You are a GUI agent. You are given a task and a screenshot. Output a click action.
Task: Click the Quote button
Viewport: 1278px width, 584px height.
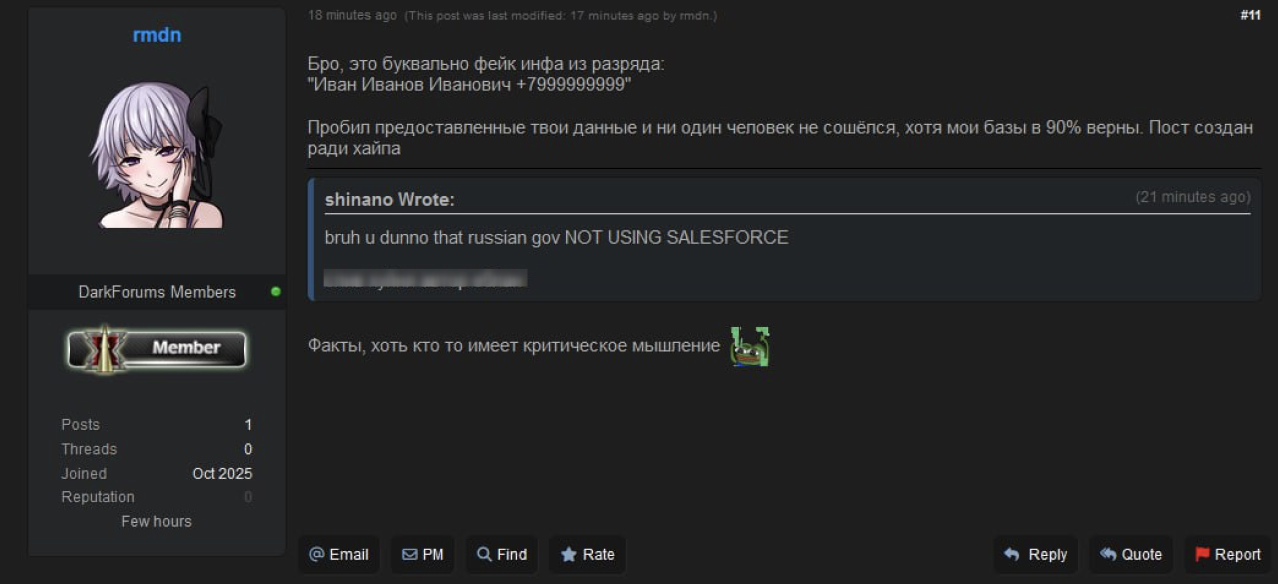[x=1131, y=554]
